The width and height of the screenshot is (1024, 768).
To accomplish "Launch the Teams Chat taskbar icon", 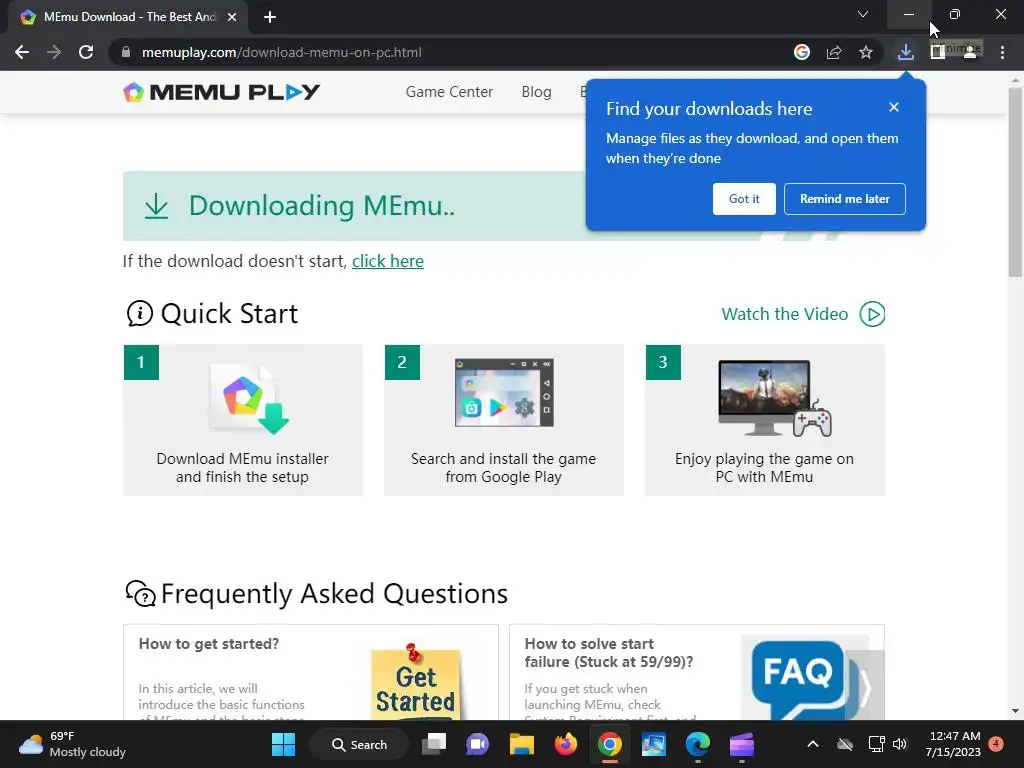I will coord(477,744).
